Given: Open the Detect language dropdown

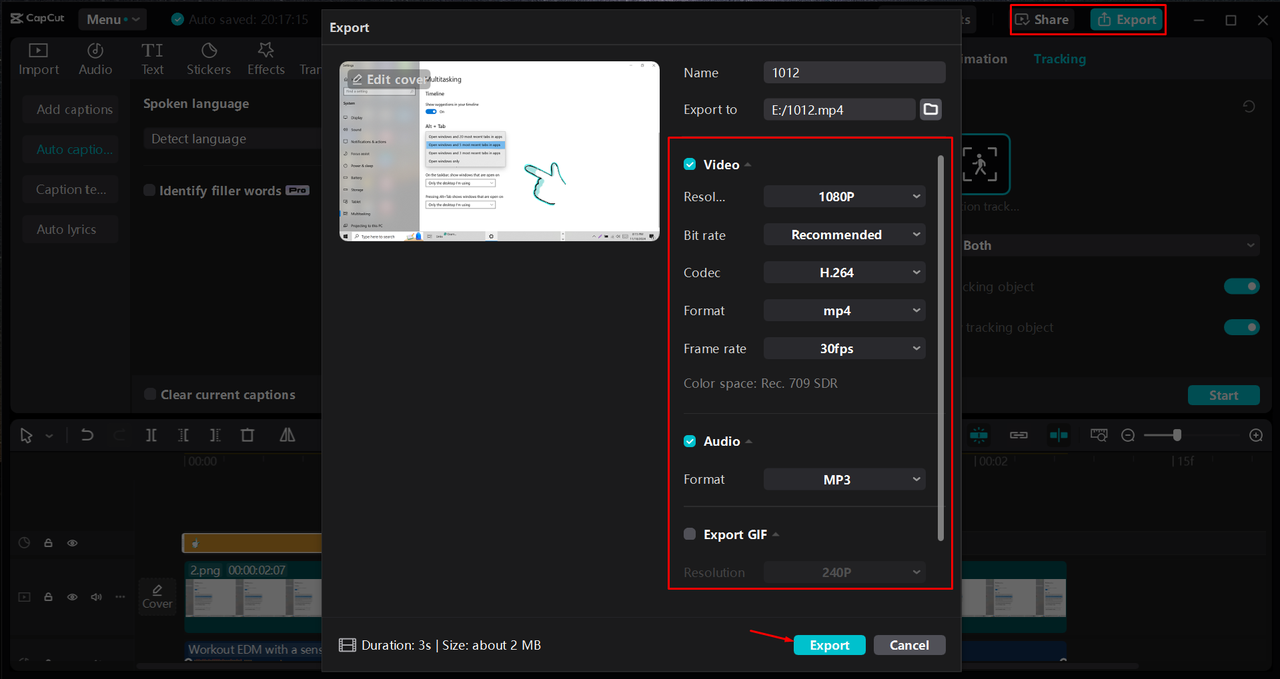Looking at the screenshot, I should click(x=232, y=139).
